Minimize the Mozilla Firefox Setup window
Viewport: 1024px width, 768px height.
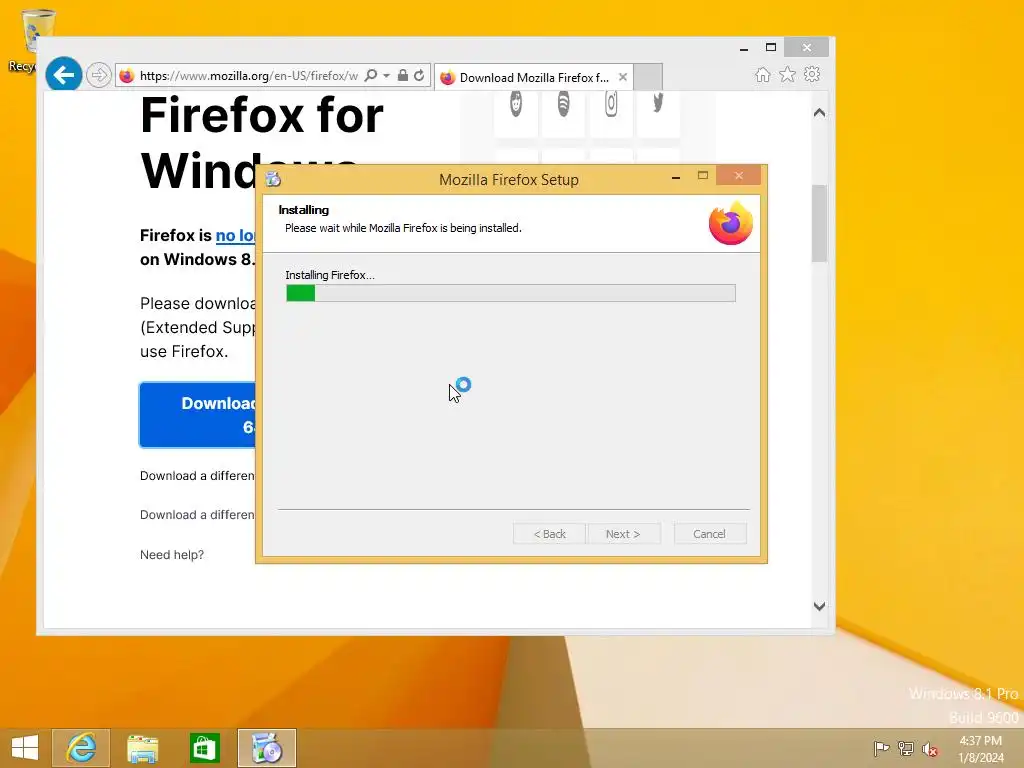click(x=676, y=176)
